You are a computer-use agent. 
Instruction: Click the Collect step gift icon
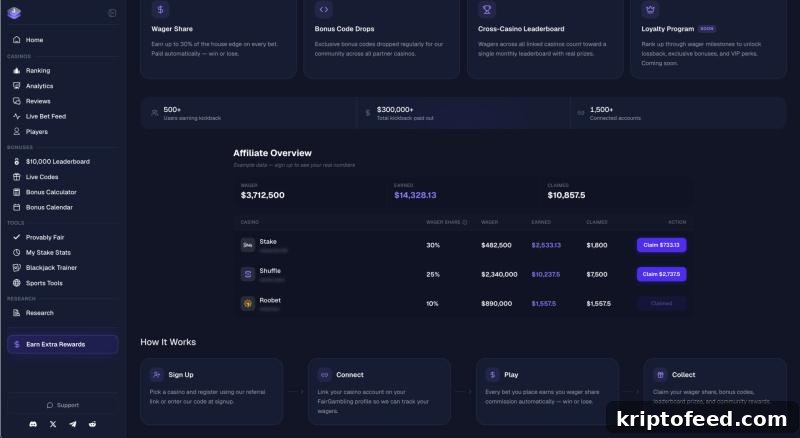tap(660, 374)
